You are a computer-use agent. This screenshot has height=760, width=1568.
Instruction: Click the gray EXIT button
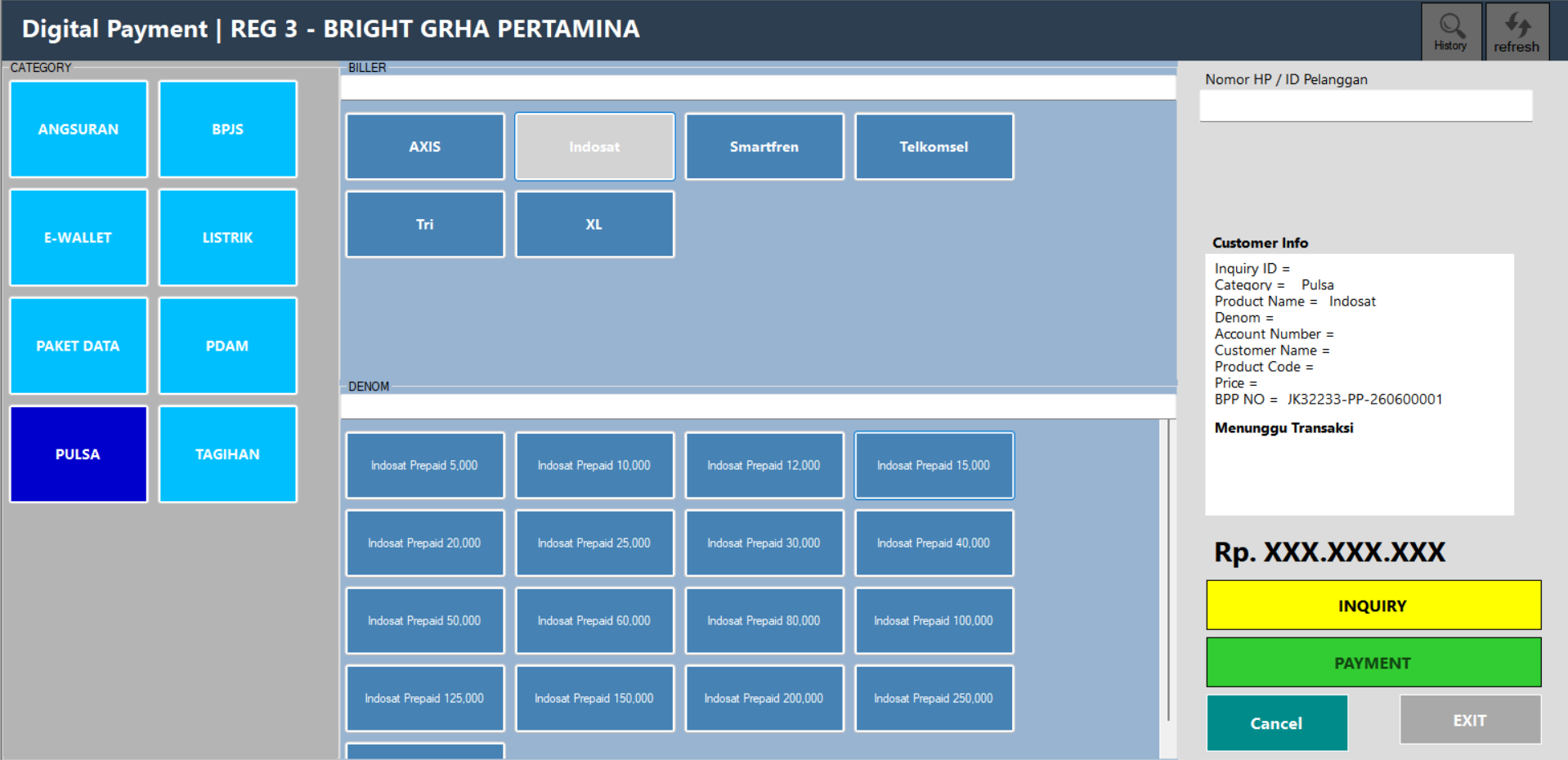[x=1470, y=719]
